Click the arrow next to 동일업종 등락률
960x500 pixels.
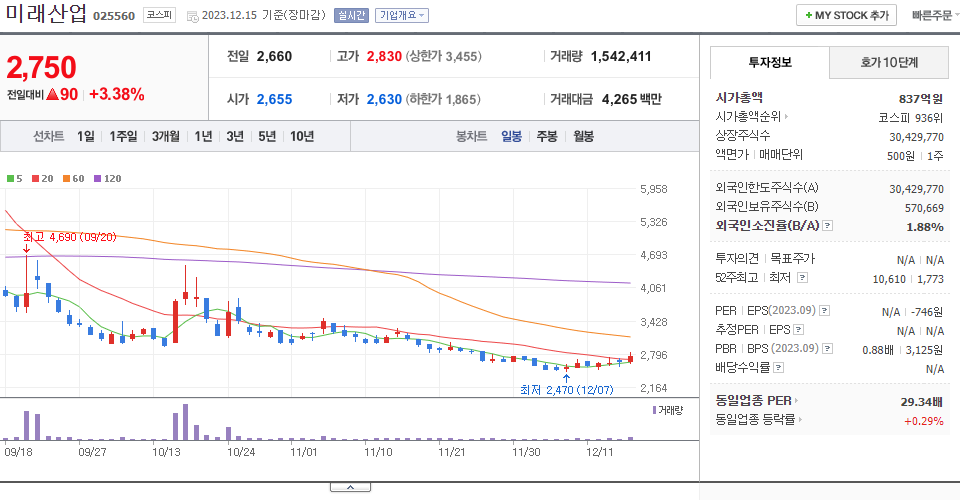(800, 420)
